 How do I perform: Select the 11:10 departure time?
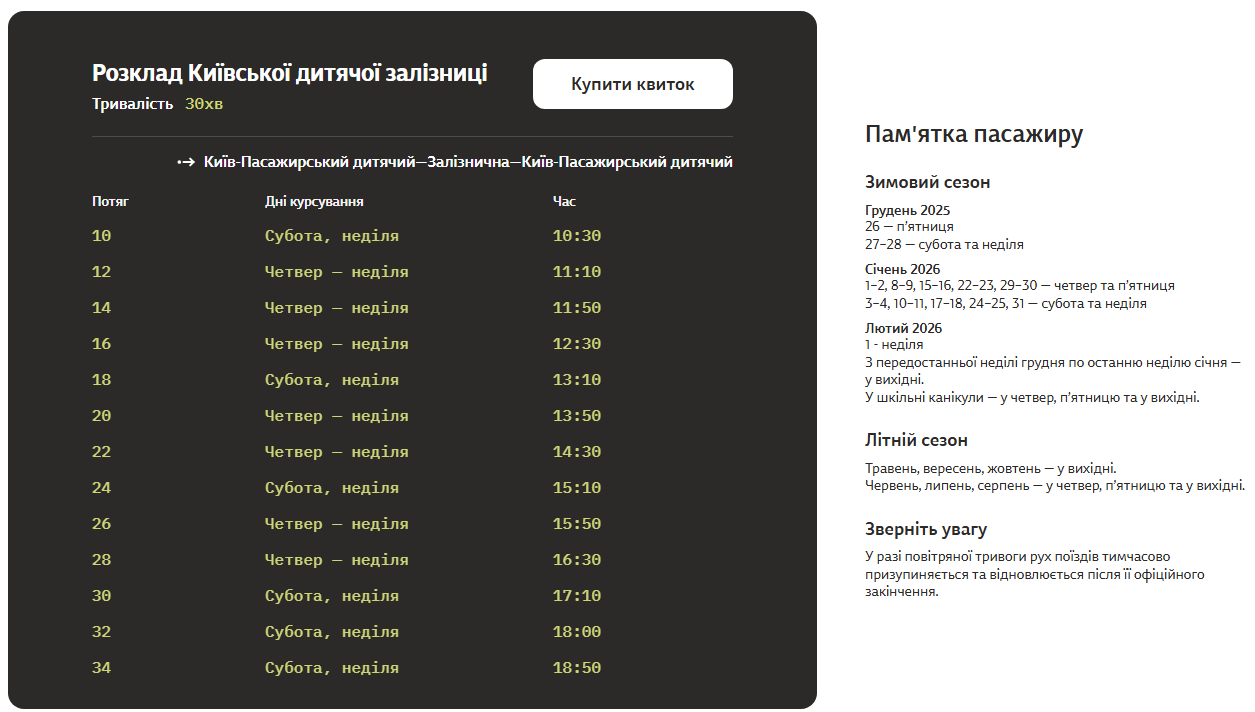point(577,272)
